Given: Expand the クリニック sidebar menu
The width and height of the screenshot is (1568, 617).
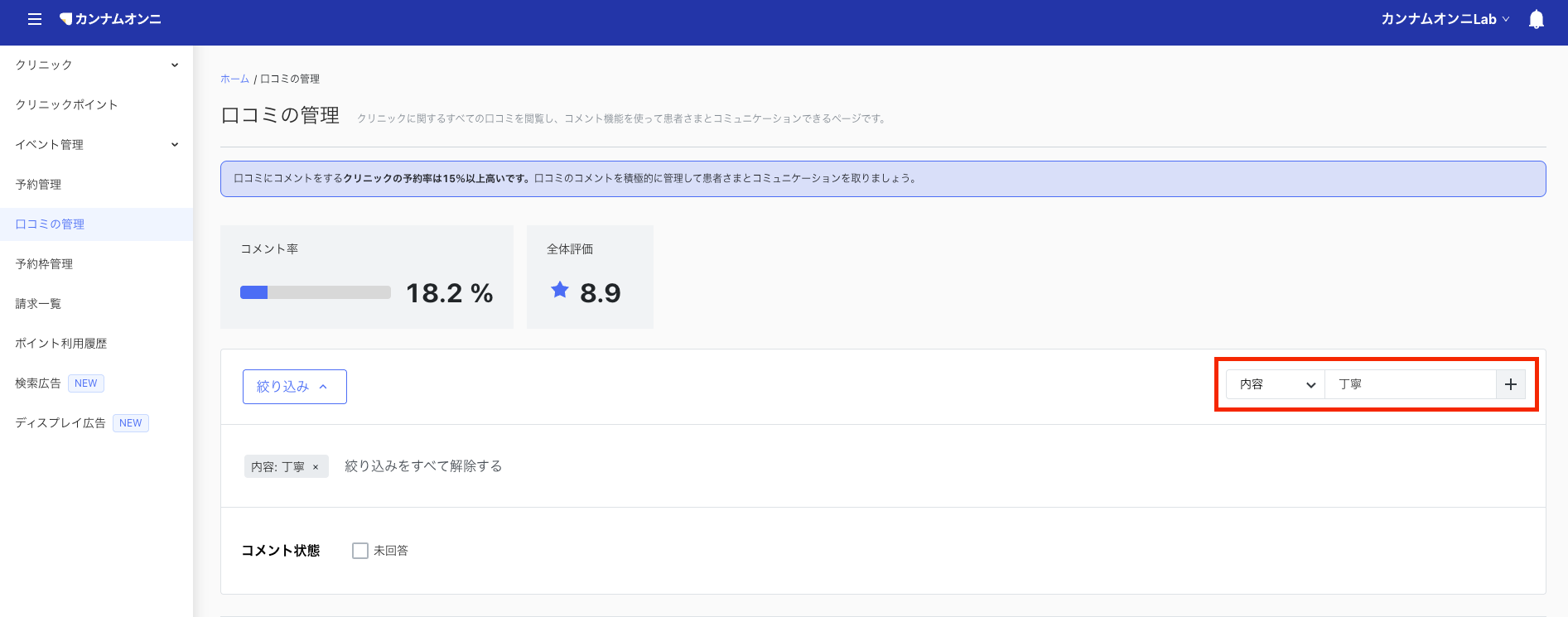Looking at the screenshot, I should click(96, 65).
